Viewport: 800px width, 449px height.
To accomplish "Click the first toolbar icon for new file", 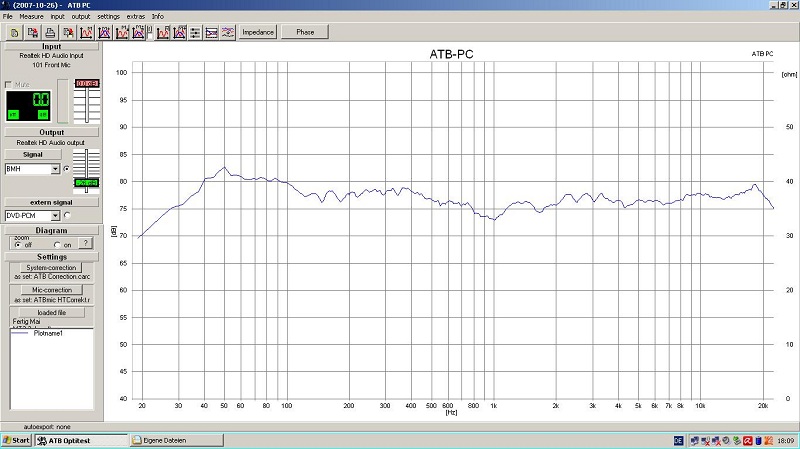I will [x=14, y=32].
